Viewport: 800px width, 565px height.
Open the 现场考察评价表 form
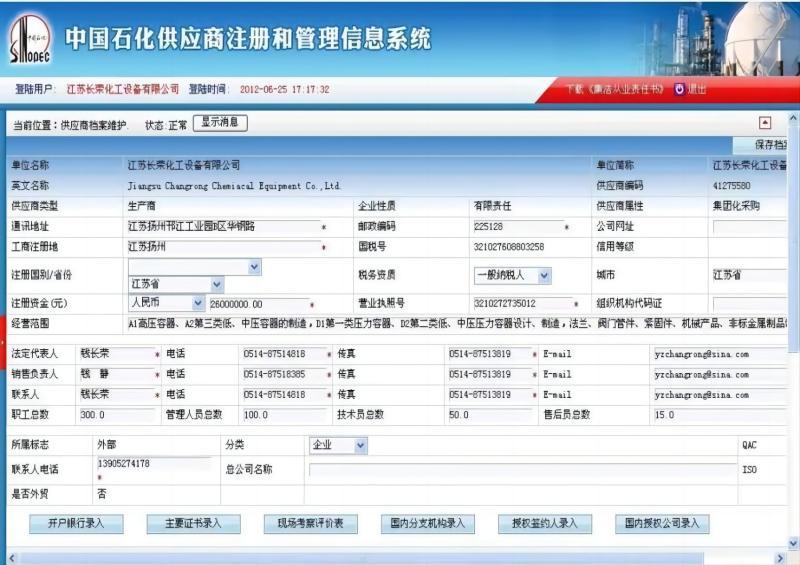[310, 524]
